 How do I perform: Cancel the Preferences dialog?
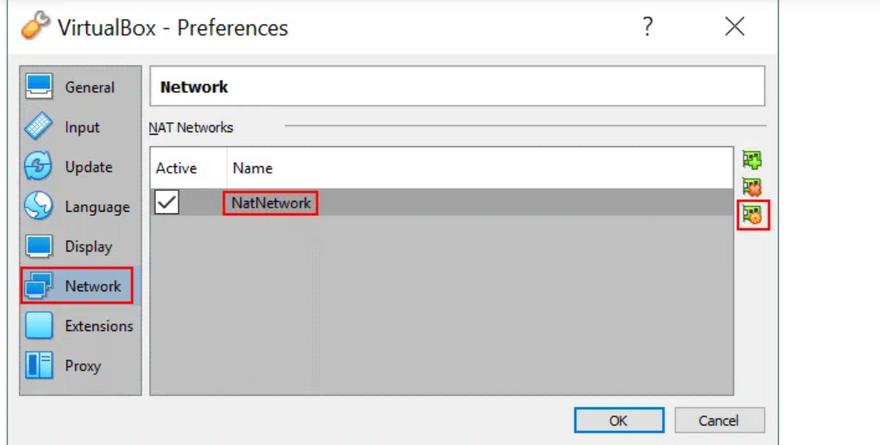(x=719, y=420)
